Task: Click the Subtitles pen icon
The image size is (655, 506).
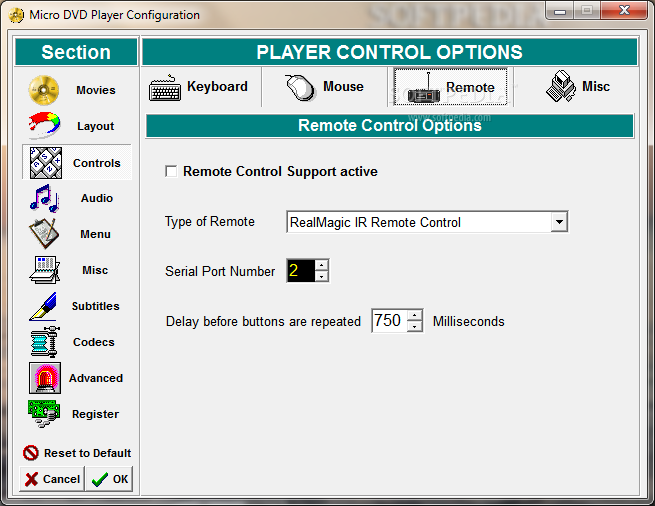Action: (x=43, y=306)
